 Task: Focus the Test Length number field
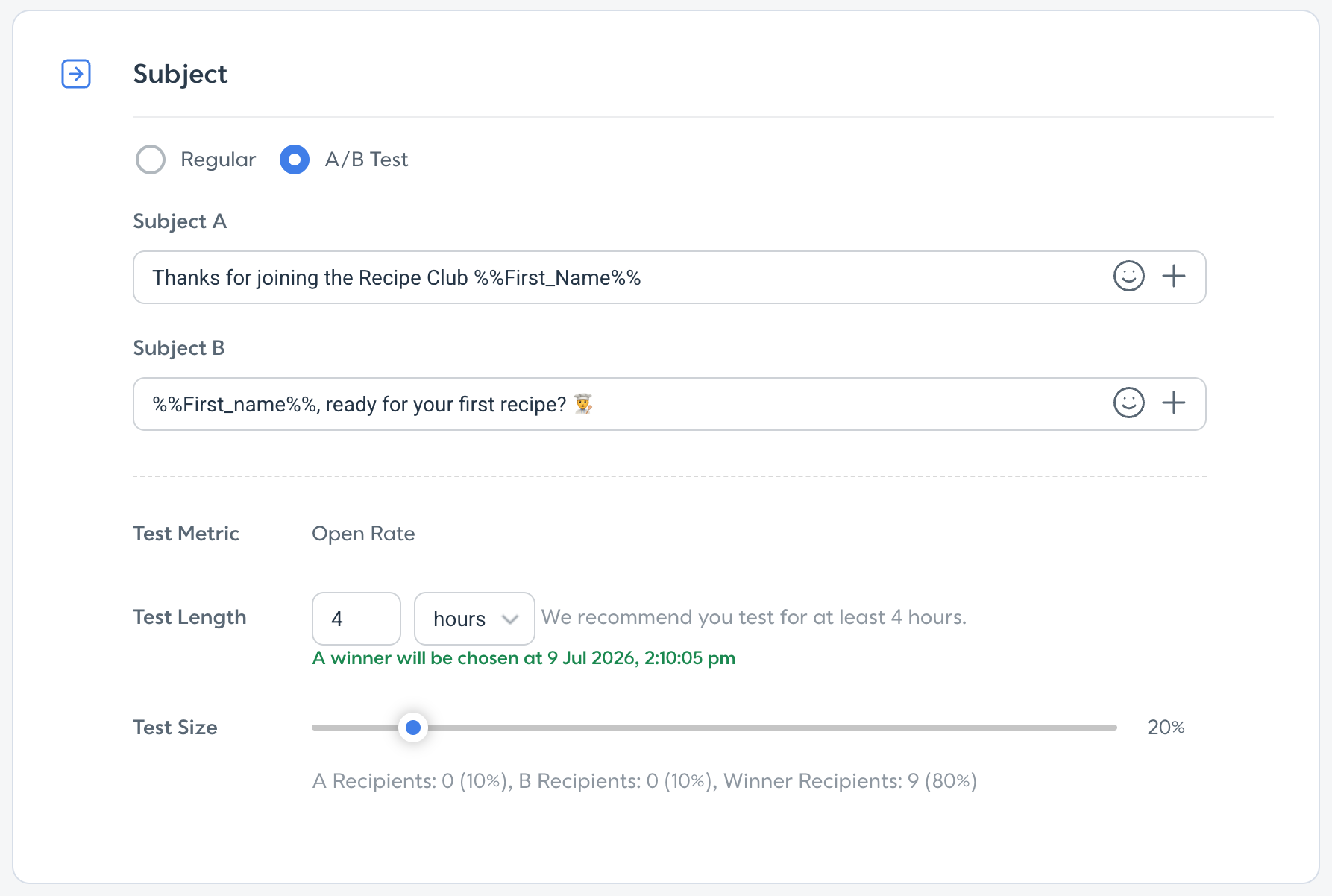[356, 619]
